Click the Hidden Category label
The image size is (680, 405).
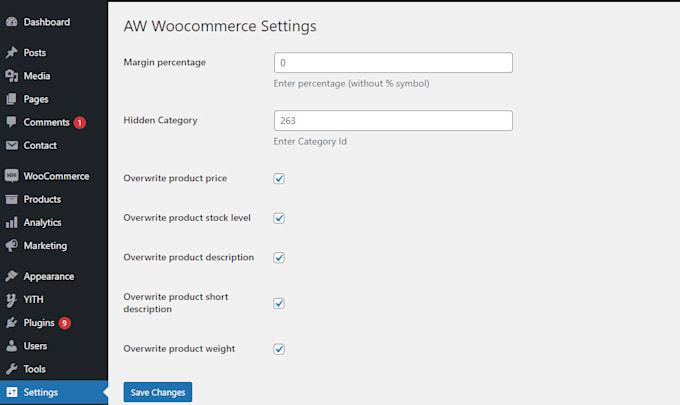coord(160,120)
